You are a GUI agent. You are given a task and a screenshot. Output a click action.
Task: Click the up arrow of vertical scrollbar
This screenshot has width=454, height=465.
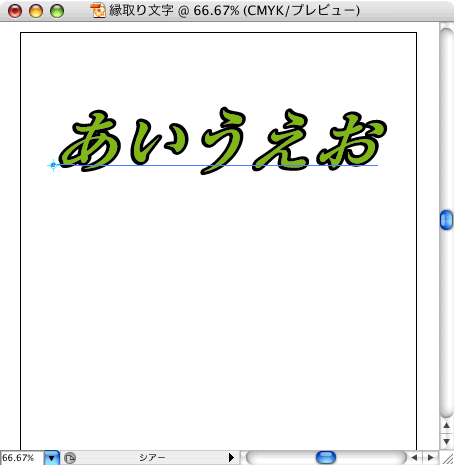point(446,426)
